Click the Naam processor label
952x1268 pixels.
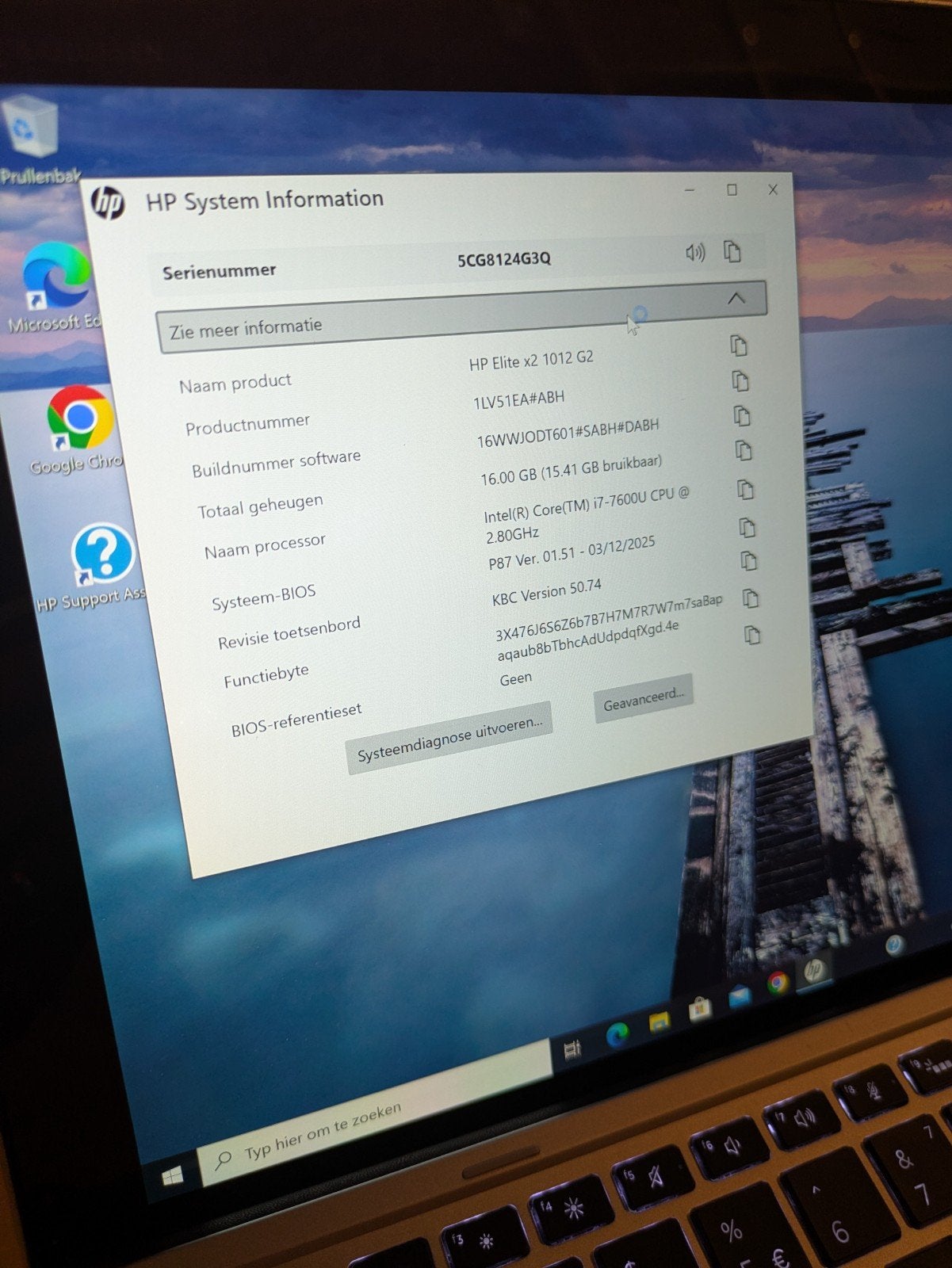[x=265, y=546]
